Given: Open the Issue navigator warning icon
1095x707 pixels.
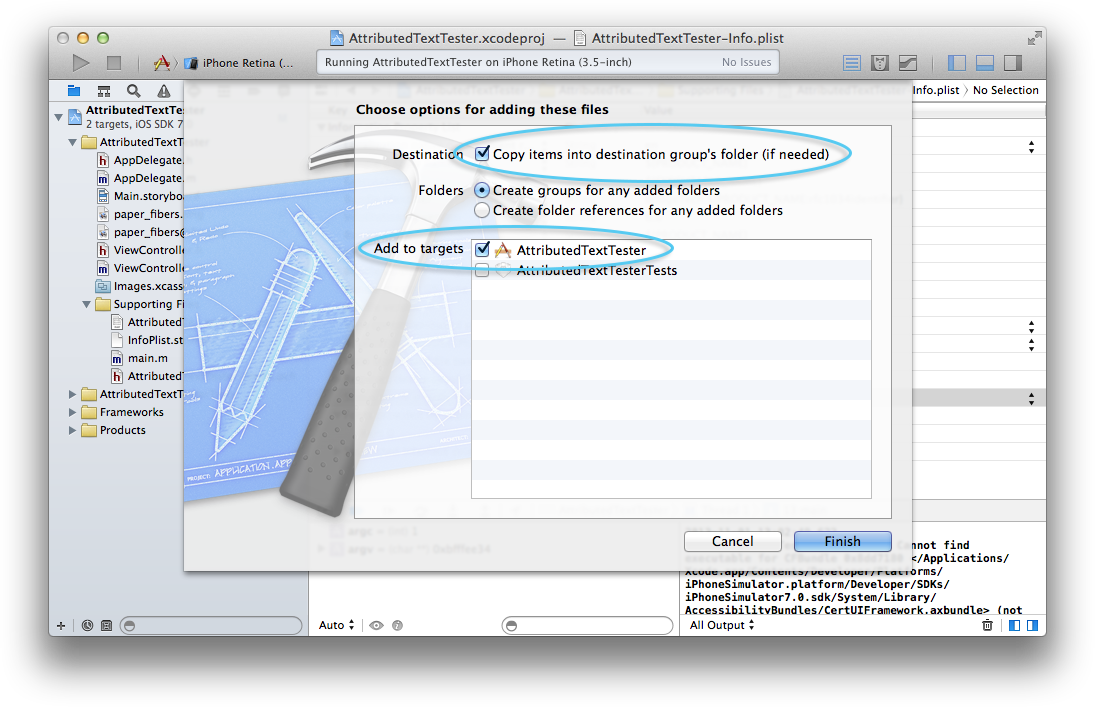Looking at the screenshot, I should (x=163, y=91).
